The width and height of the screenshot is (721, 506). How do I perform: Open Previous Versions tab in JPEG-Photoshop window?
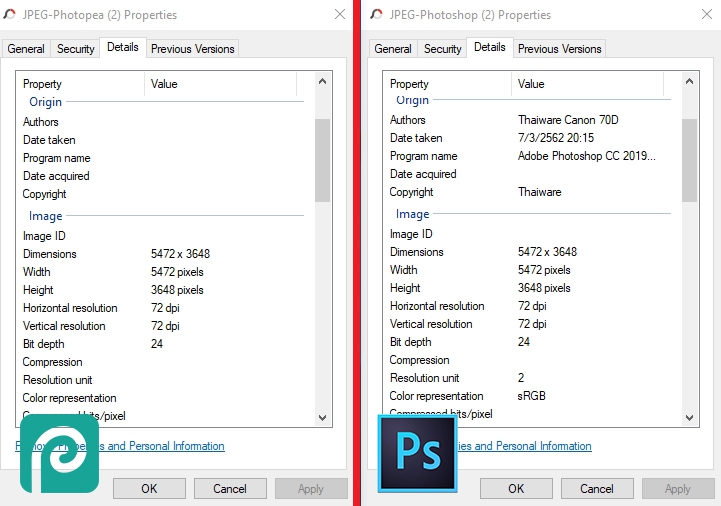click(560, 49)
